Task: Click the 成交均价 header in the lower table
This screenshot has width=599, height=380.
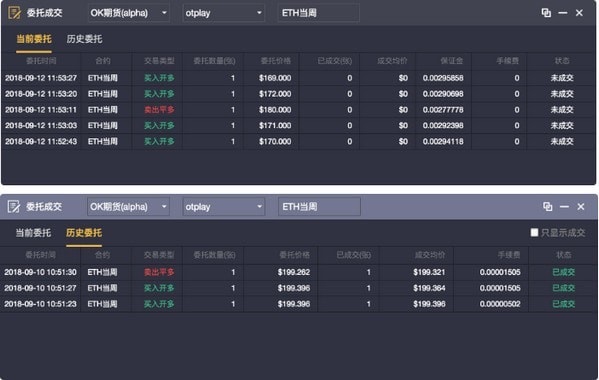Action: [430, 255]
